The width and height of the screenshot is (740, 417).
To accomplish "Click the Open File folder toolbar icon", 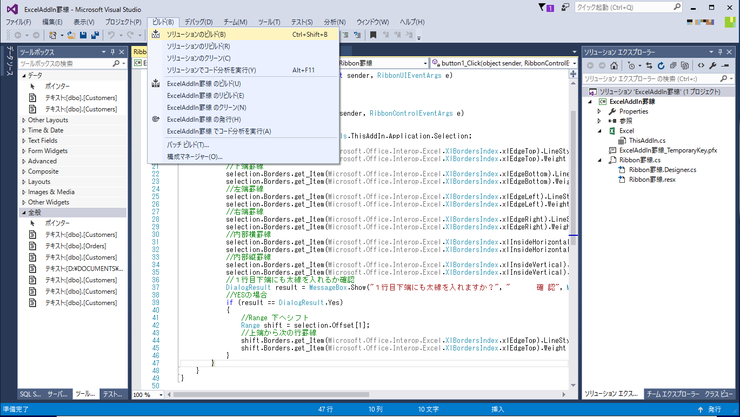I will [71, 35].
